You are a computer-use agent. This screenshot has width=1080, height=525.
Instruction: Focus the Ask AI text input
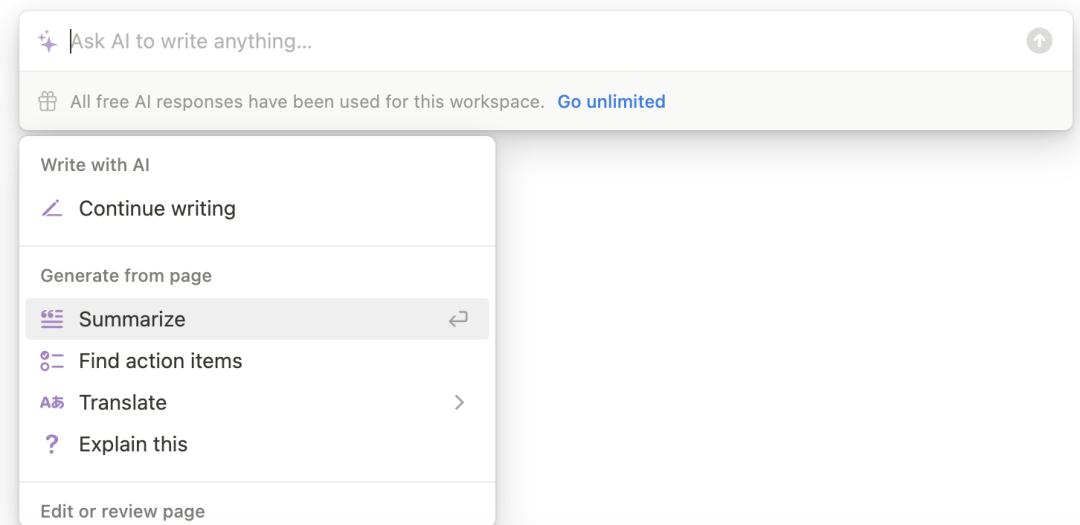(540, 41)
